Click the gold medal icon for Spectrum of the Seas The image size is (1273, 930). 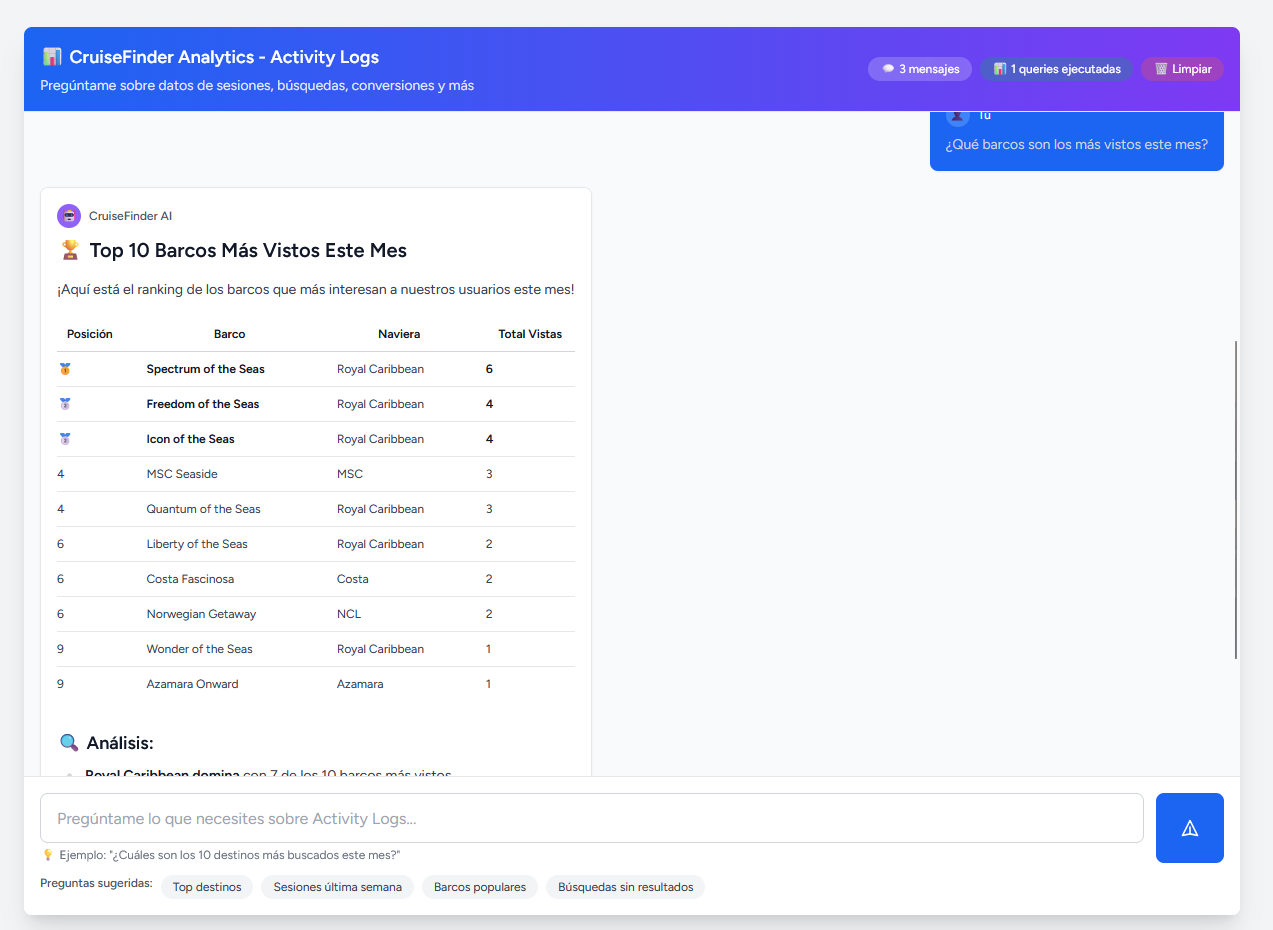65,368
